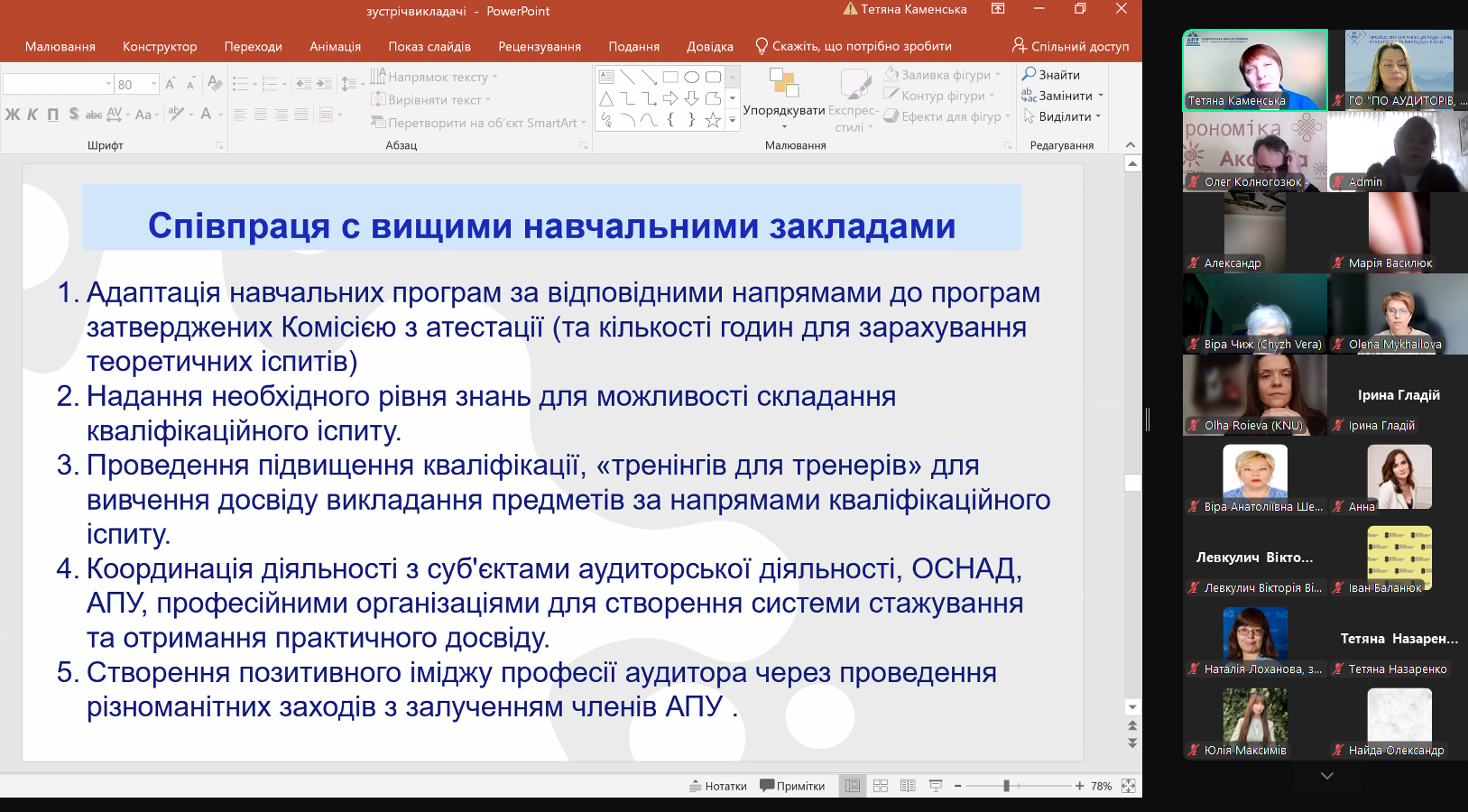Switch to Slide Sorter view
The width and height of the screenshot is (1468, 812).
(881, 786)
